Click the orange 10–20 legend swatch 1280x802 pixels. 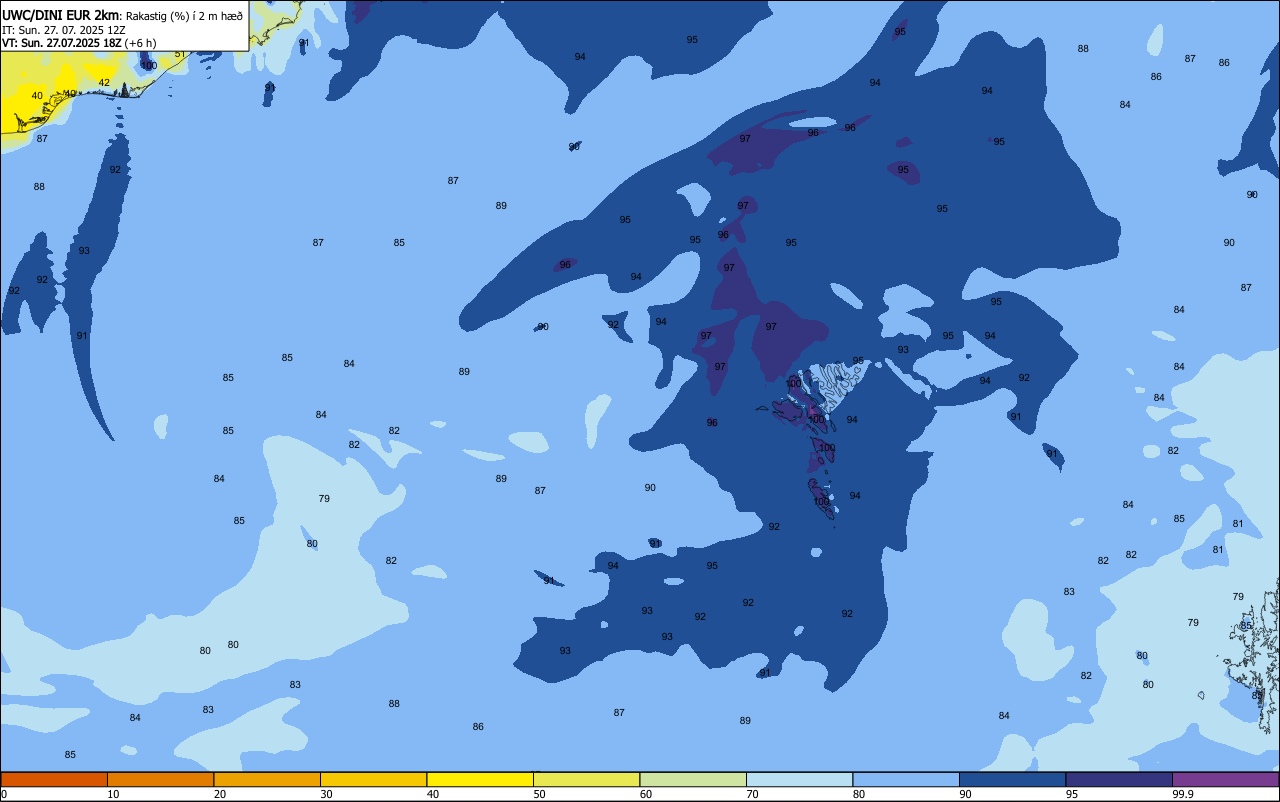(160, 779)
